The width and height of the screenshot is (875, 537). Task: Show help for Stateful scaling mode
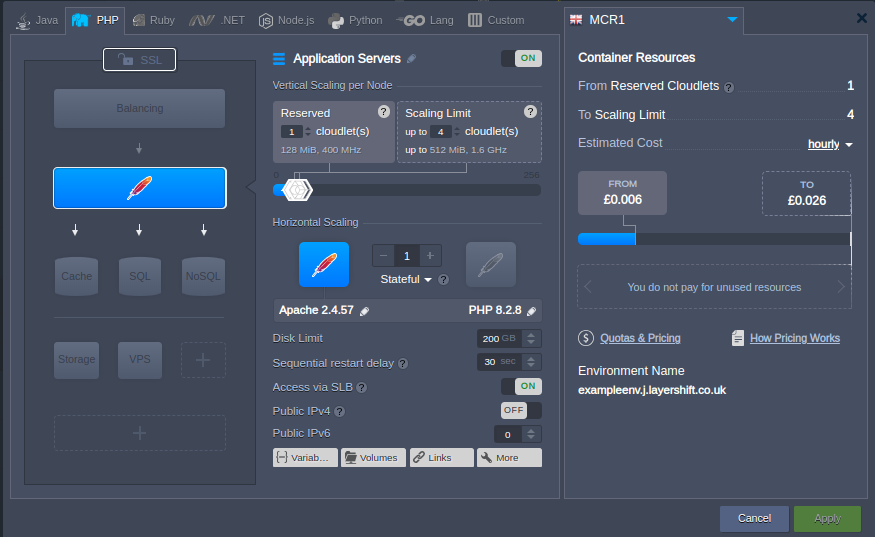tap(443, 280)
